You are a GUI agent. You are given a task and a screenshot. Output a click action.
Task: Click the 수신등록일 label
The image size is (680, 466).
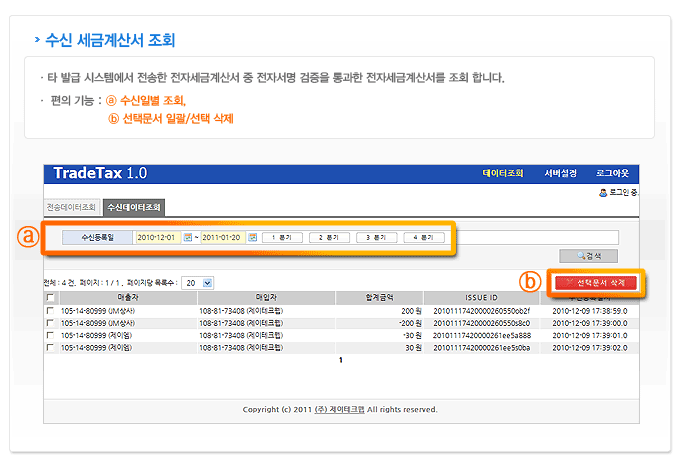(98, 237)
